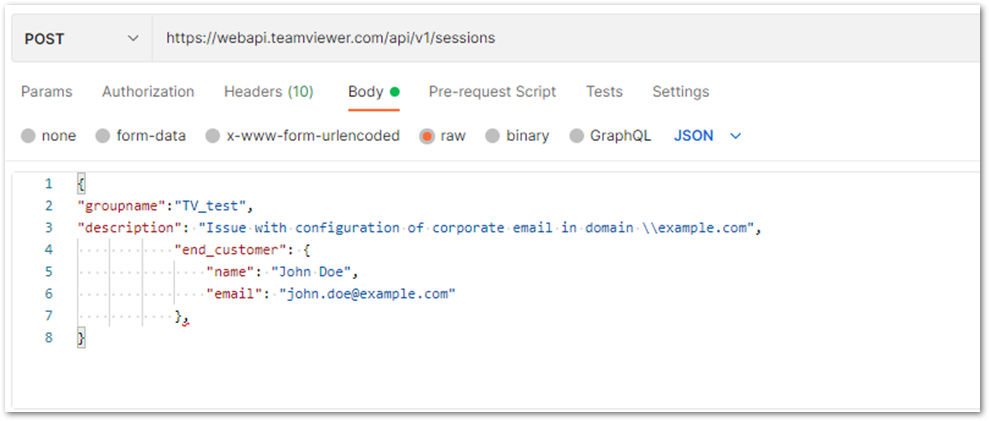Switch to the Params tab
The image size is (989, 421).
pyautogui.click(x=47, y=92)
